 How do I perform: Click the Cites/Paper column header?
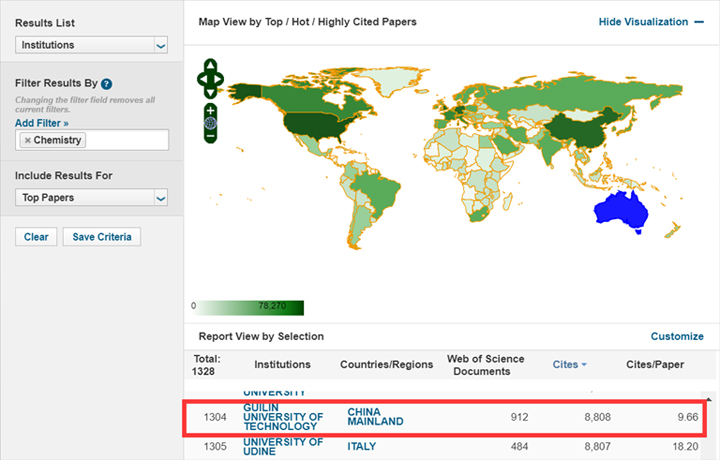point(656,365)
